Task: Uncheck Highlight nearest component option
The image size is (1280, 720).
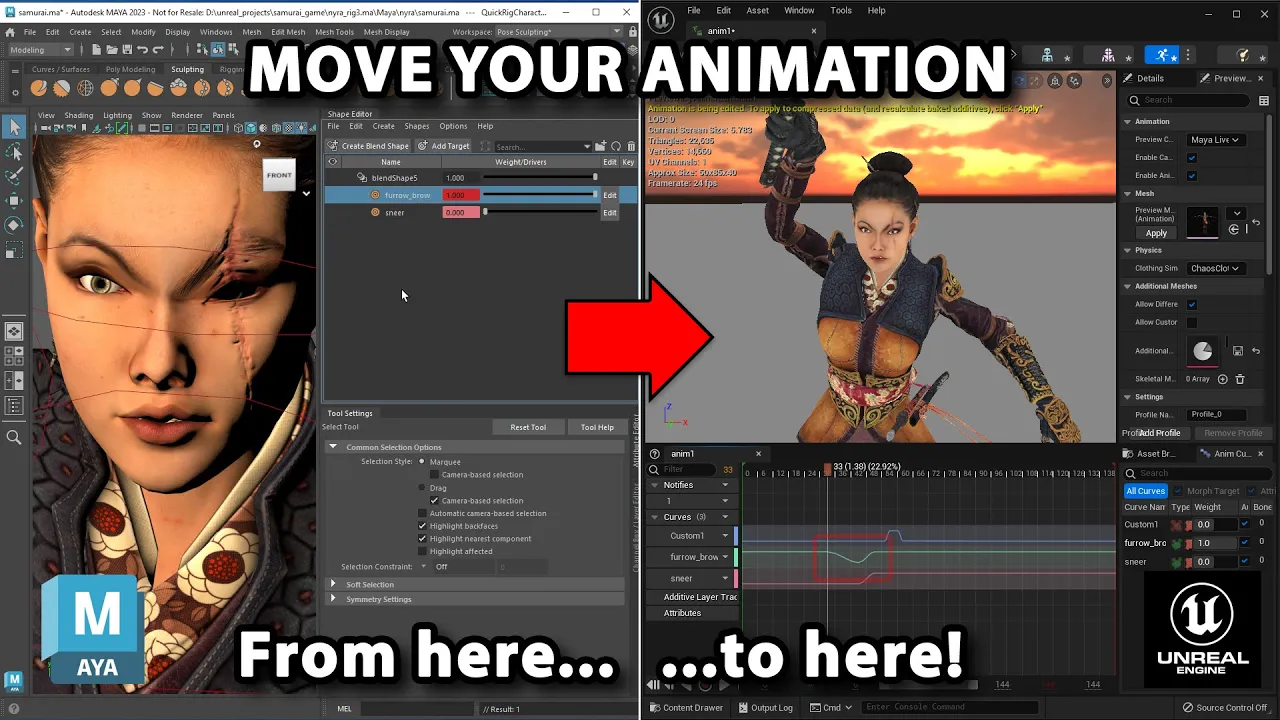Action: tap(422, 539)
